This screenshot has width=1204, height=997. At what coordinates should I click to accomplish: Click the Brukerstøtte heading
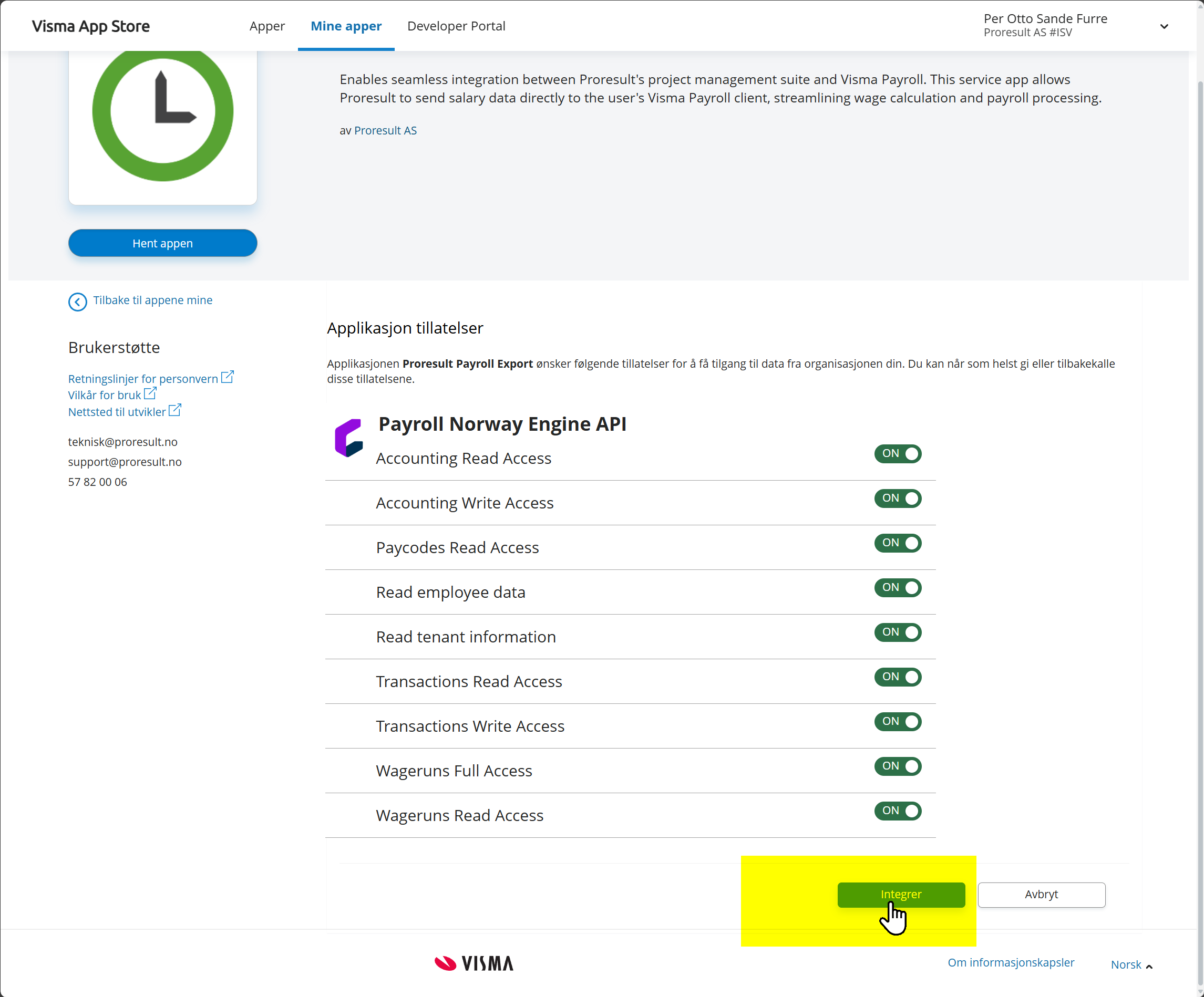114,347
